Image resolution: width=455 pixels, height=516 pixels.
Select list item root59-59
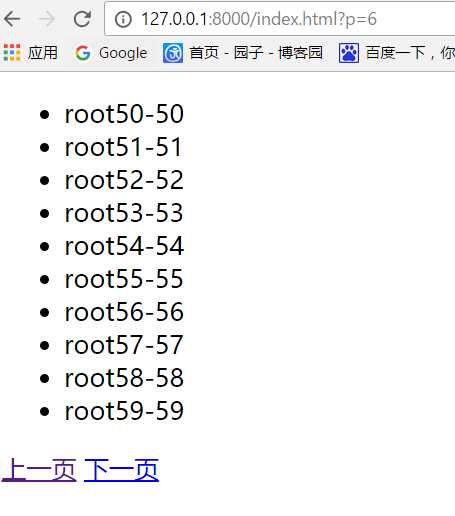124,411
